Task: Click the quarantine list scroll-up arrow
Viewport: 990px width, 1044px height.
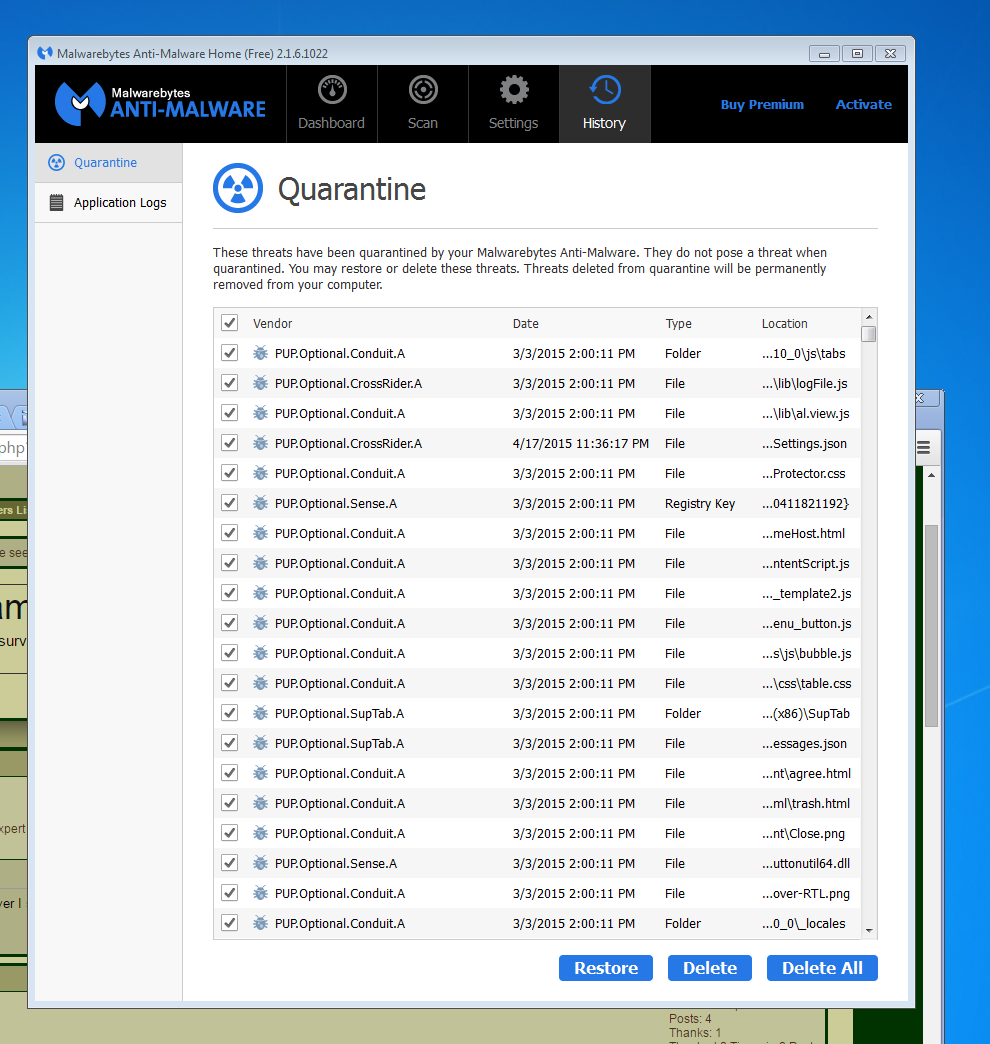Action: [x=868, y=316]
